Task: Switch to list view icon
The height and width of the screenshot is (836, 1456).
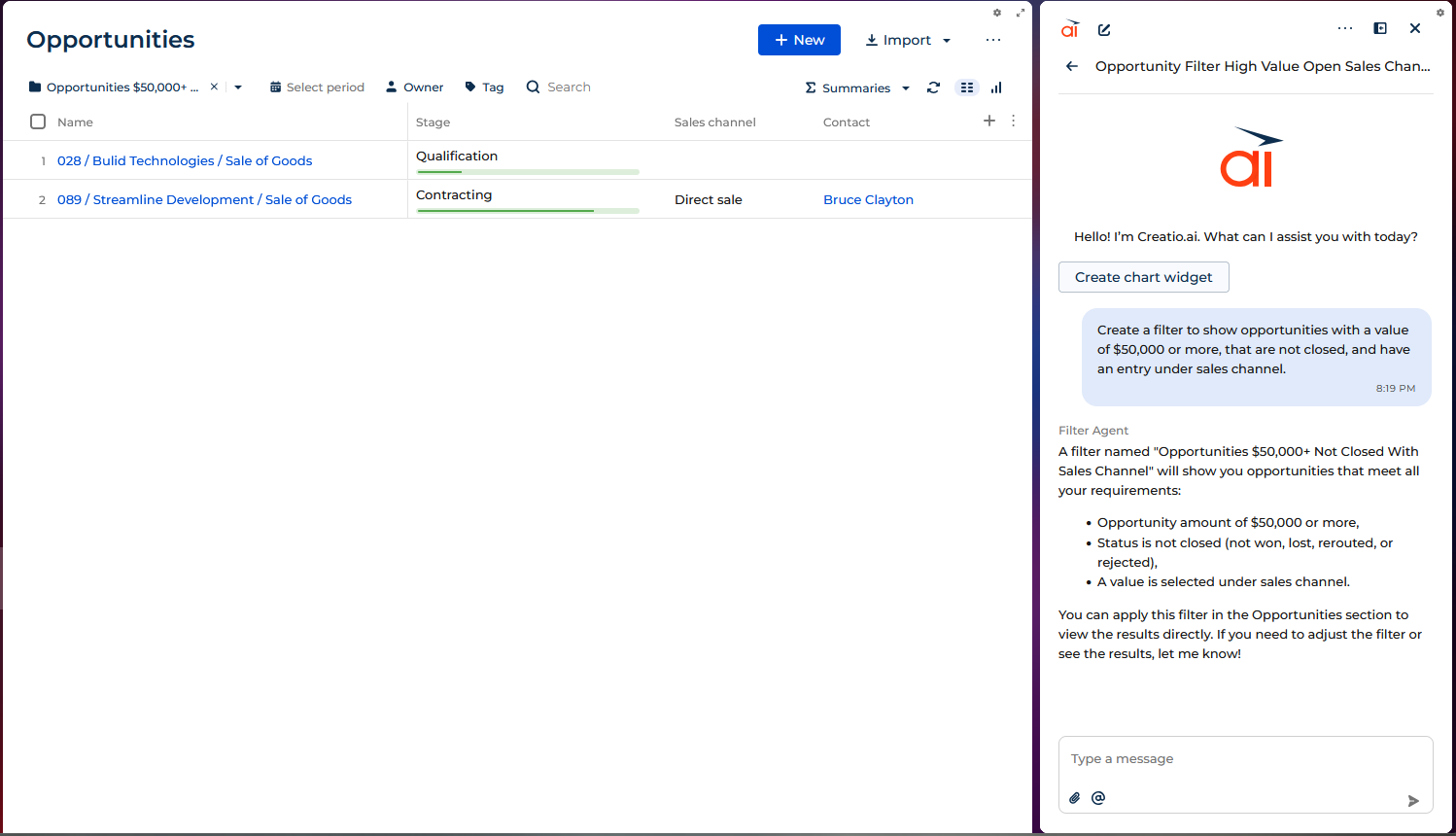Action: [x=966, y=87]
